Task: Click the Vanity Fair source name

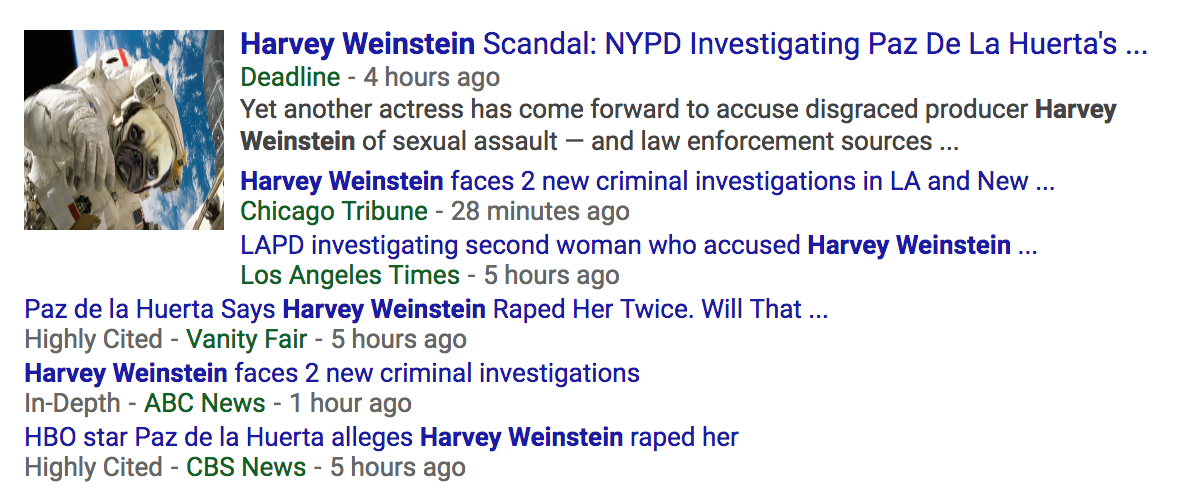Action: [247, 339]
